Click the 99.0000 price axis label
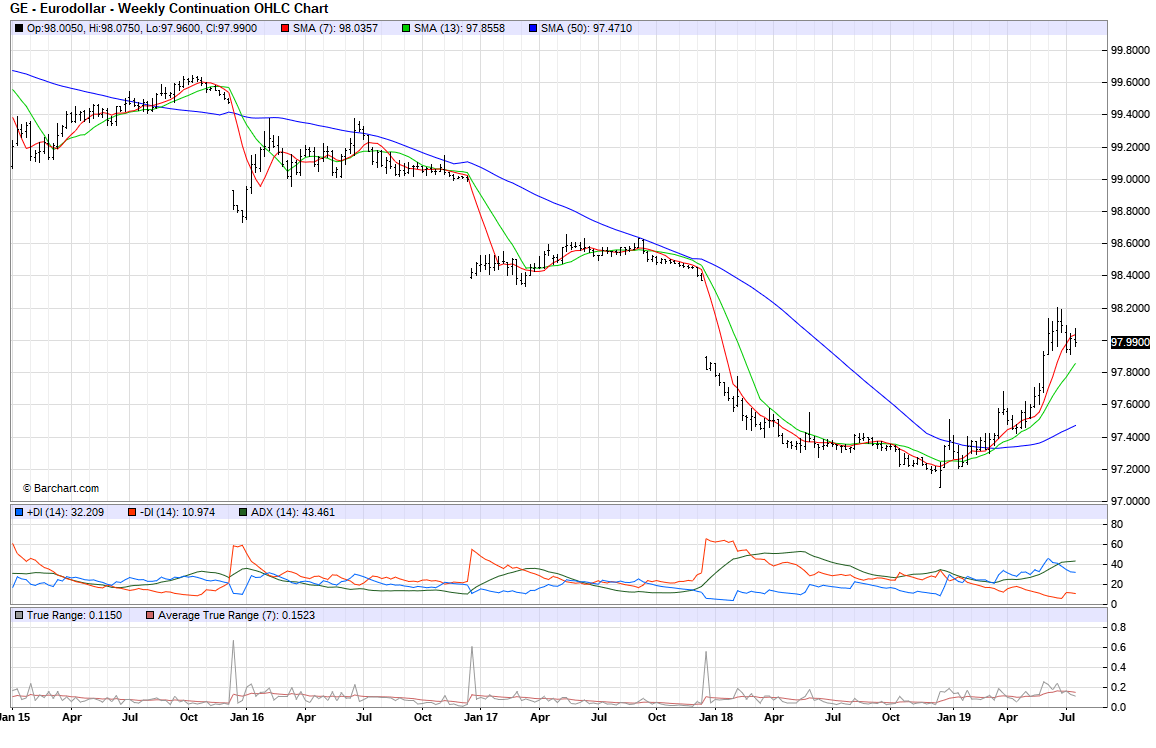Viewport: 1156px width, 748px height. (x=1130, y=179)
